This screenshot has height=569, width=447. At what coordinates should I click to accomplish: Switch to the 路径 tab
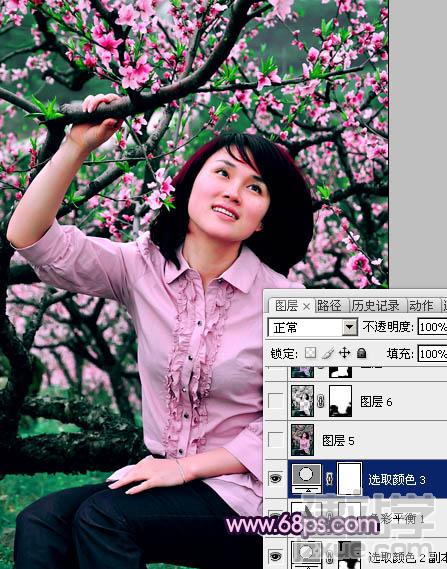[x=329, y=306]
